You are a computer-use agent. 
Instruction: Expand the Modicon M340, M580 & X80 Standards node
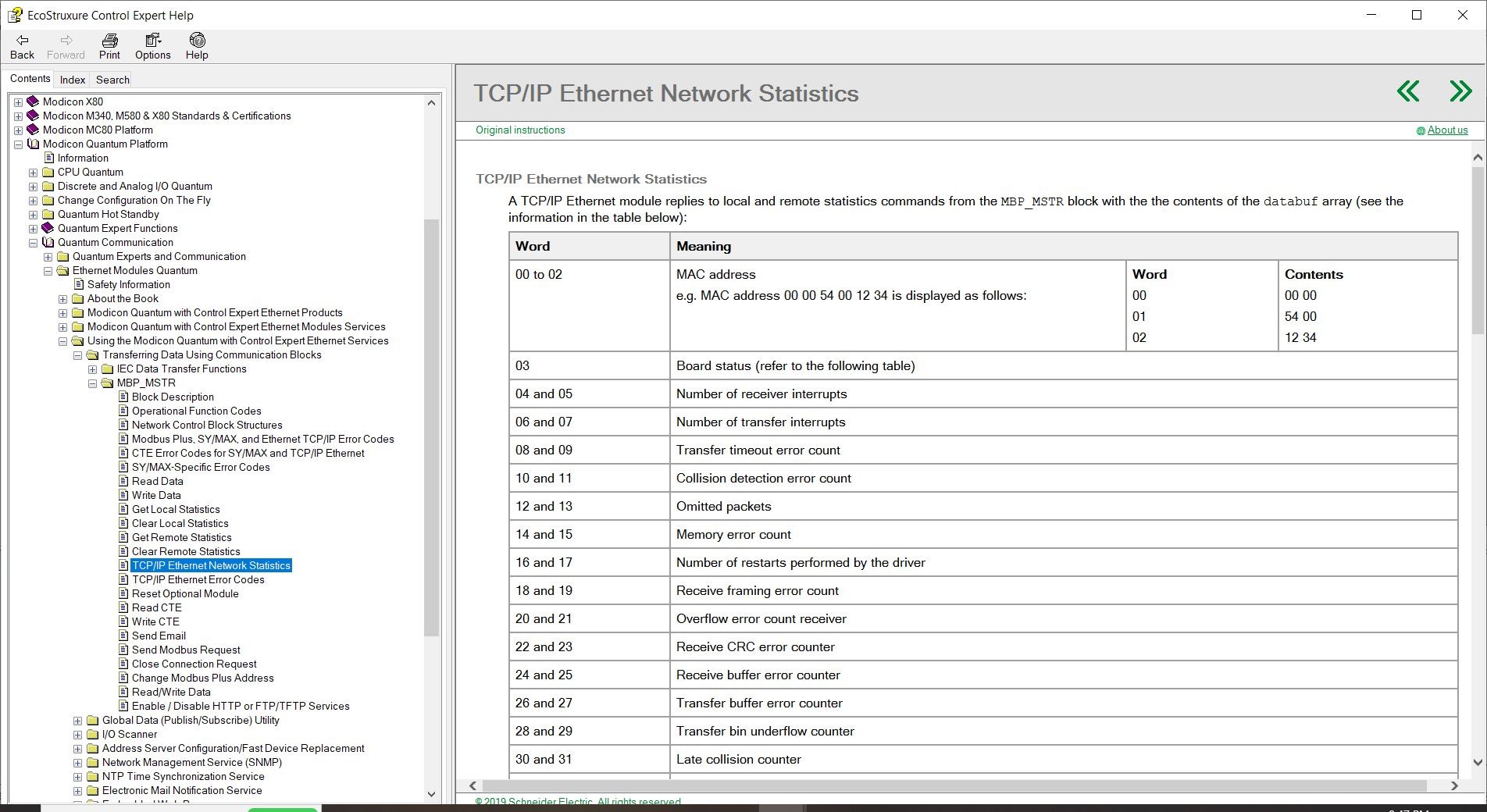(x=18, y=116)
